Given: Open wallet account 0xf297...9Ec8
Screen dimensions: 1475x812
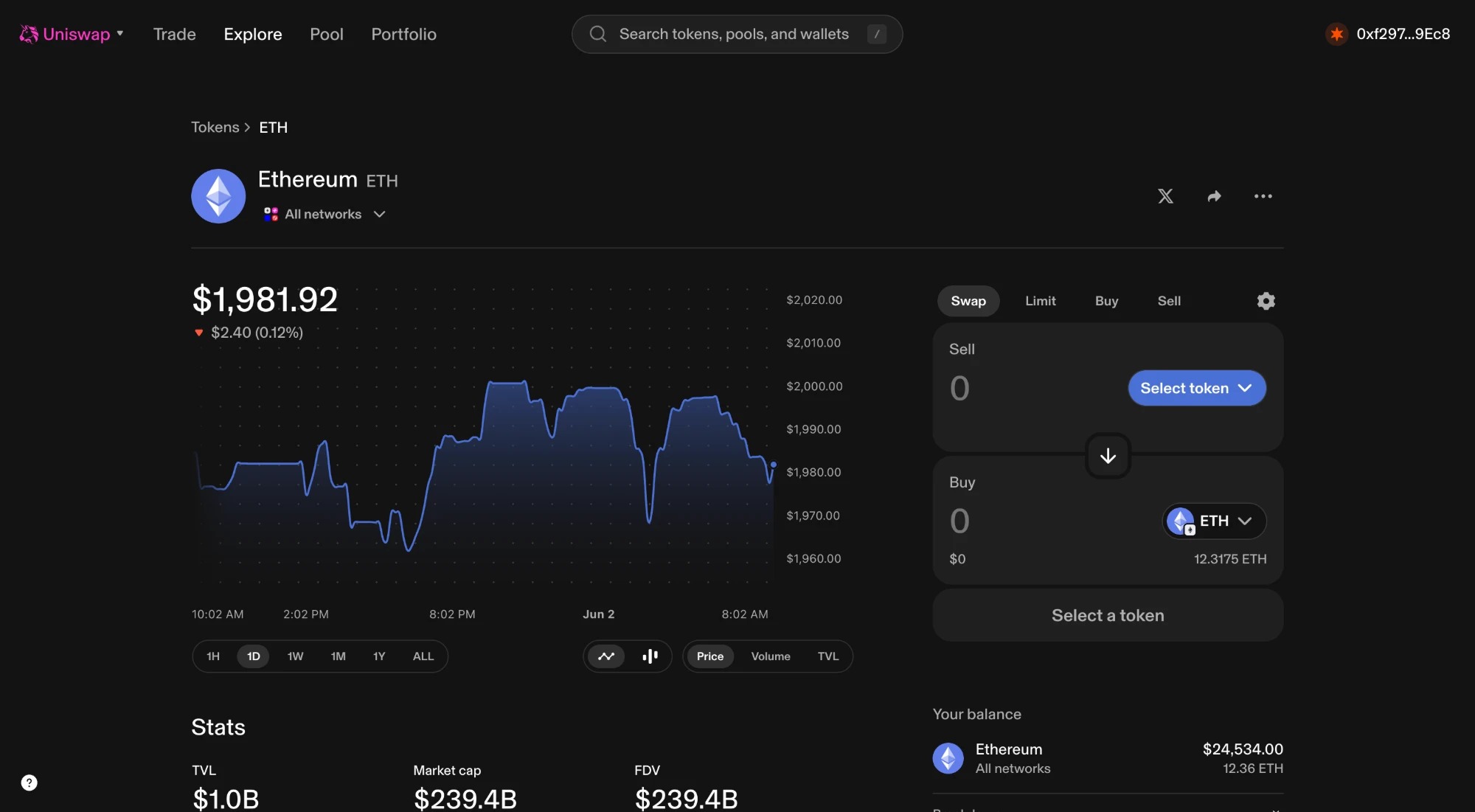Looking at the screenshot, I should pyautogui.click(x=1388, y=34).
